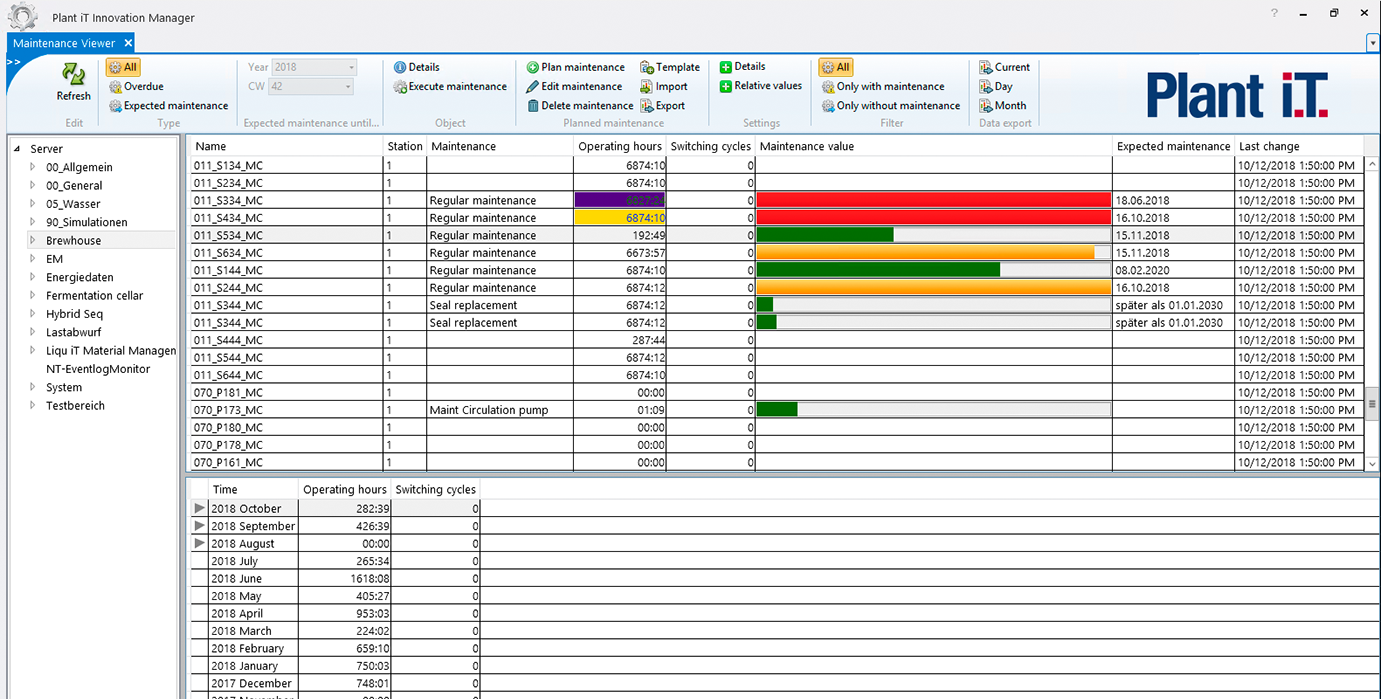Enable Only with maintenance filter
1381x699 pixels.
pyautogui.click(x=883, y=87)
